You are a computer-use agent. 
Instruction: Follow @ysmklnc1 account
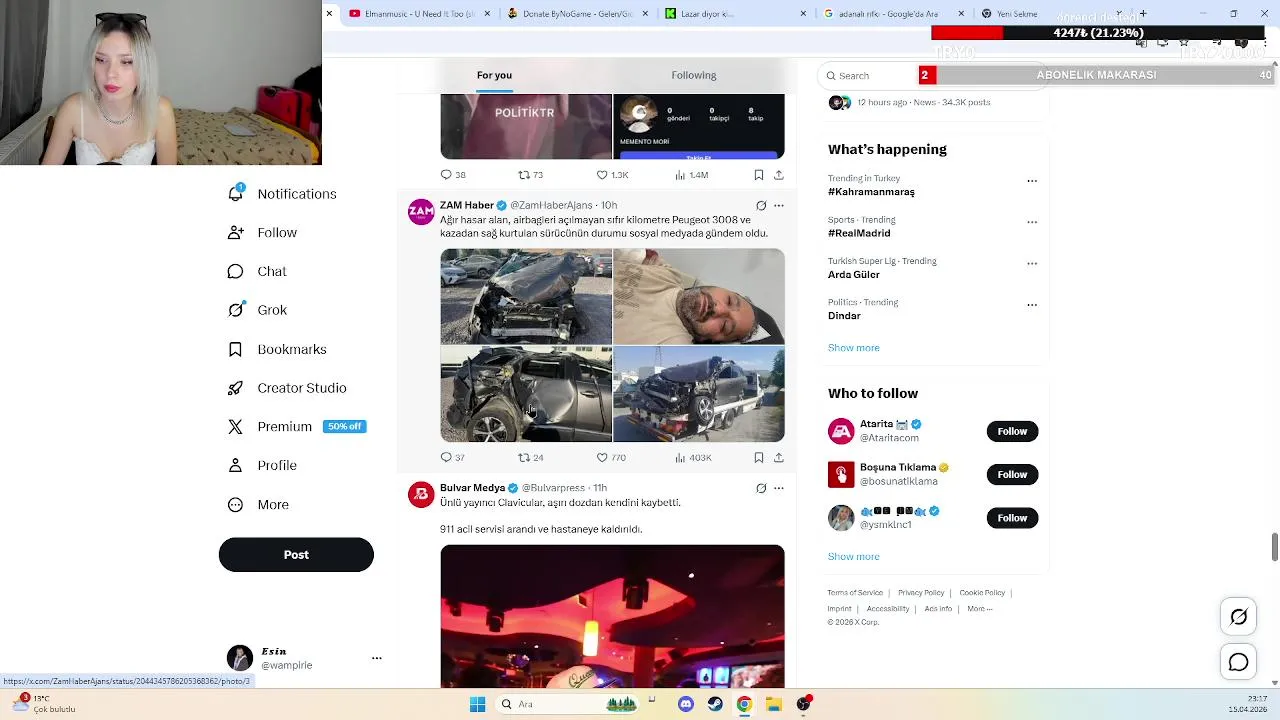[x=1012, y=518]
